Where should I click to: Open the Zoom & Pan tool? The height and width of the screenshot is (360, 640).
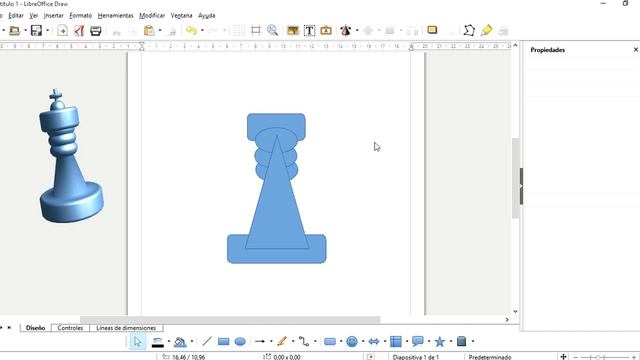[272, 31]
